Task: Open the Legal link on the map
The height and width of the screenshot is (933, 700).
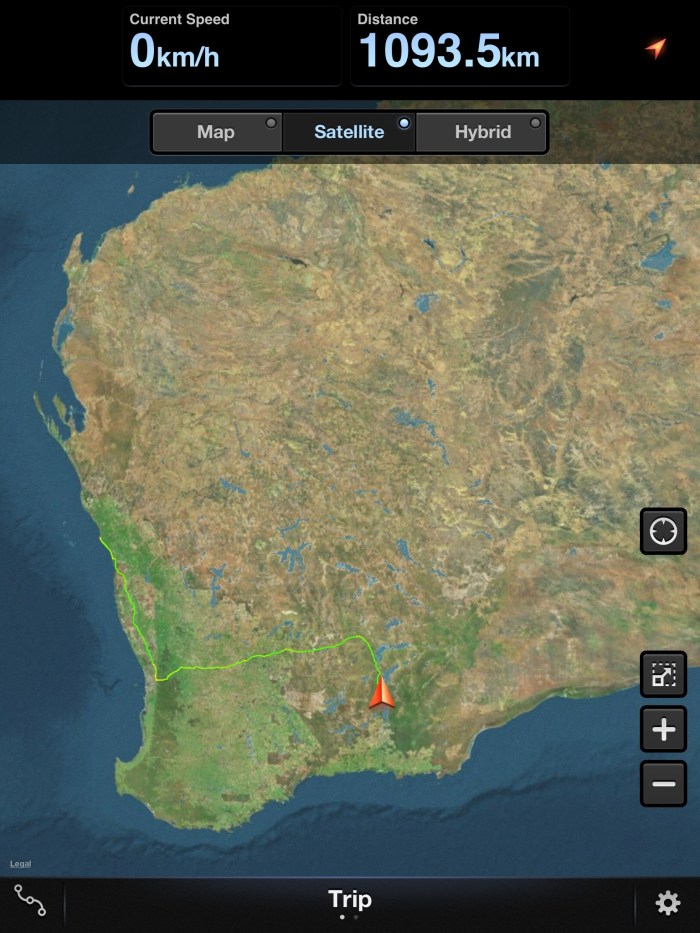Action: click(x=21, y=864)
